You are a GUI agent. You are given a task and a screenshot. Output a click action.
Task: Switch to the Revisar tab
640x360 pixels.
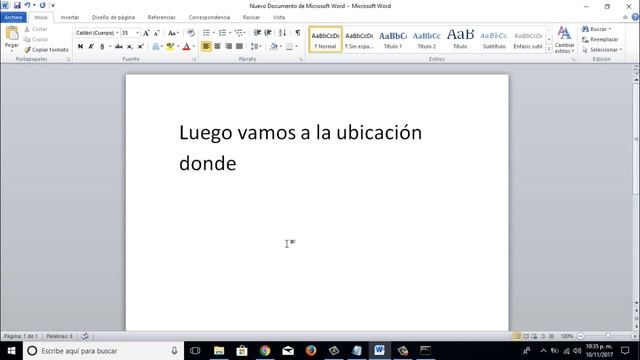251,18
